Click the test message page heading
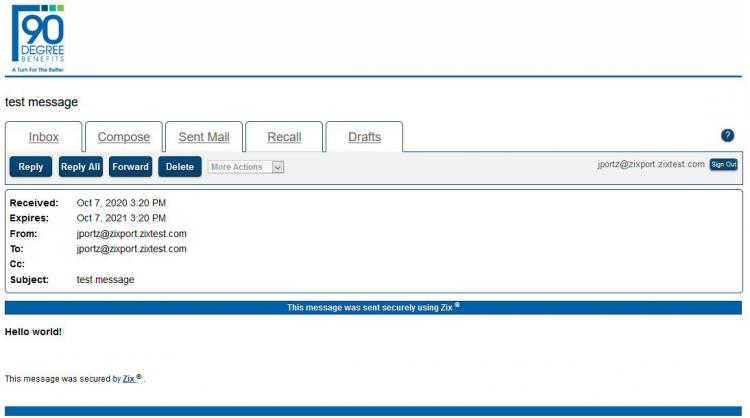 [x=41, y=102]
